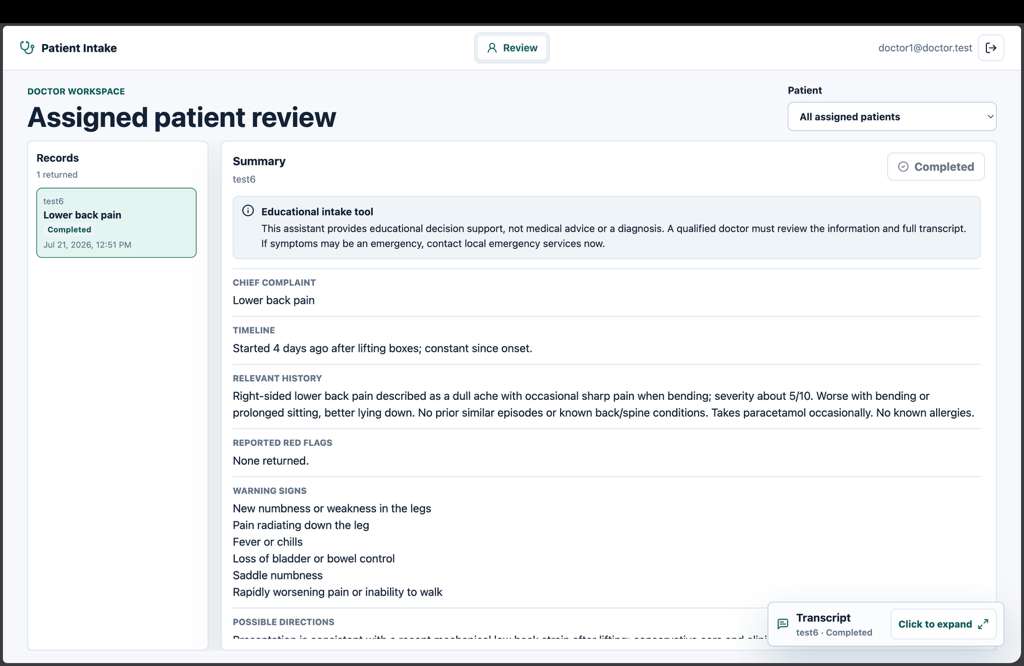
Task: Click the Chief Complaint Lower back pain text
Action: point(274,300)
